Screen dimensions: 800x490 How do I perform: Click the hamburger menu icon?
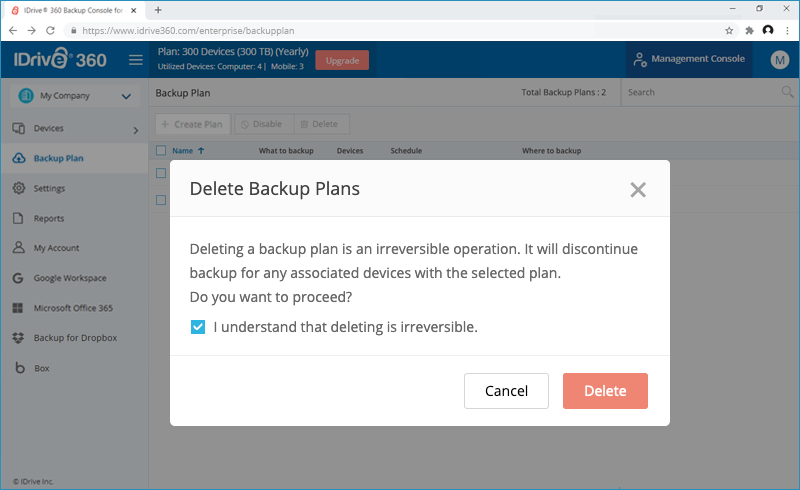coord(136,60)
